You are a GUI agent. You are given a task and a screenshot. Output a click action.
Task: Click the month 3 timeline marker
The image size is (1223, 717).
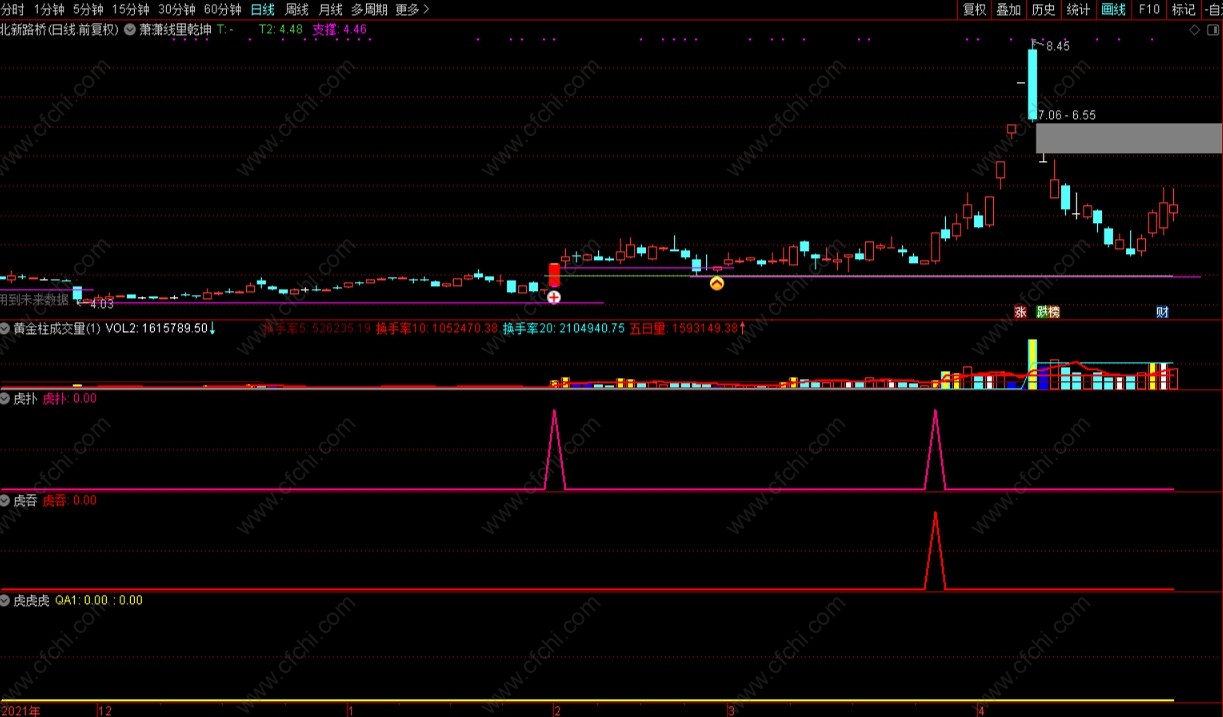coord(731,710)
